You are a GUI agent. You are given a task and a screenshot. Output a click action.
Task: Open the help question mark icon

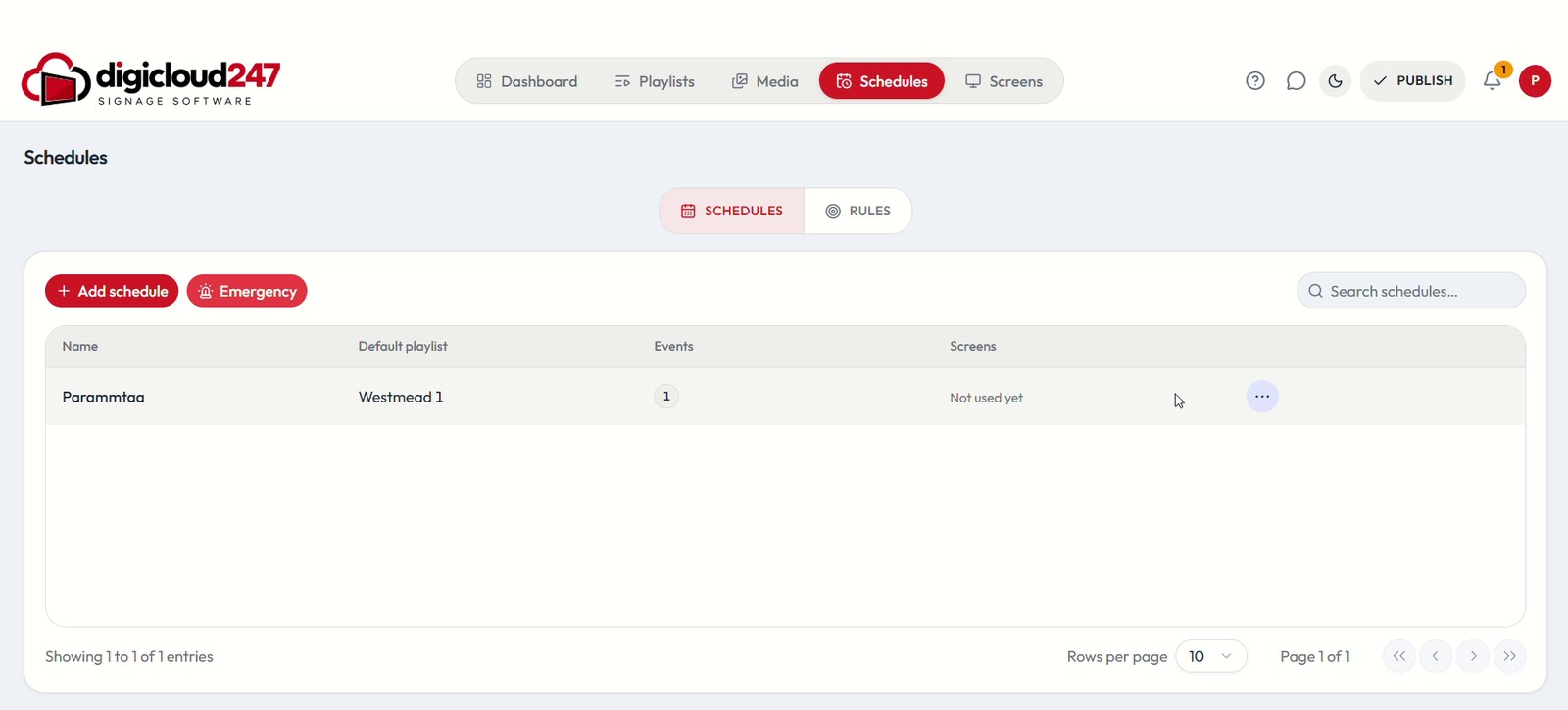tap(1254, 81)
